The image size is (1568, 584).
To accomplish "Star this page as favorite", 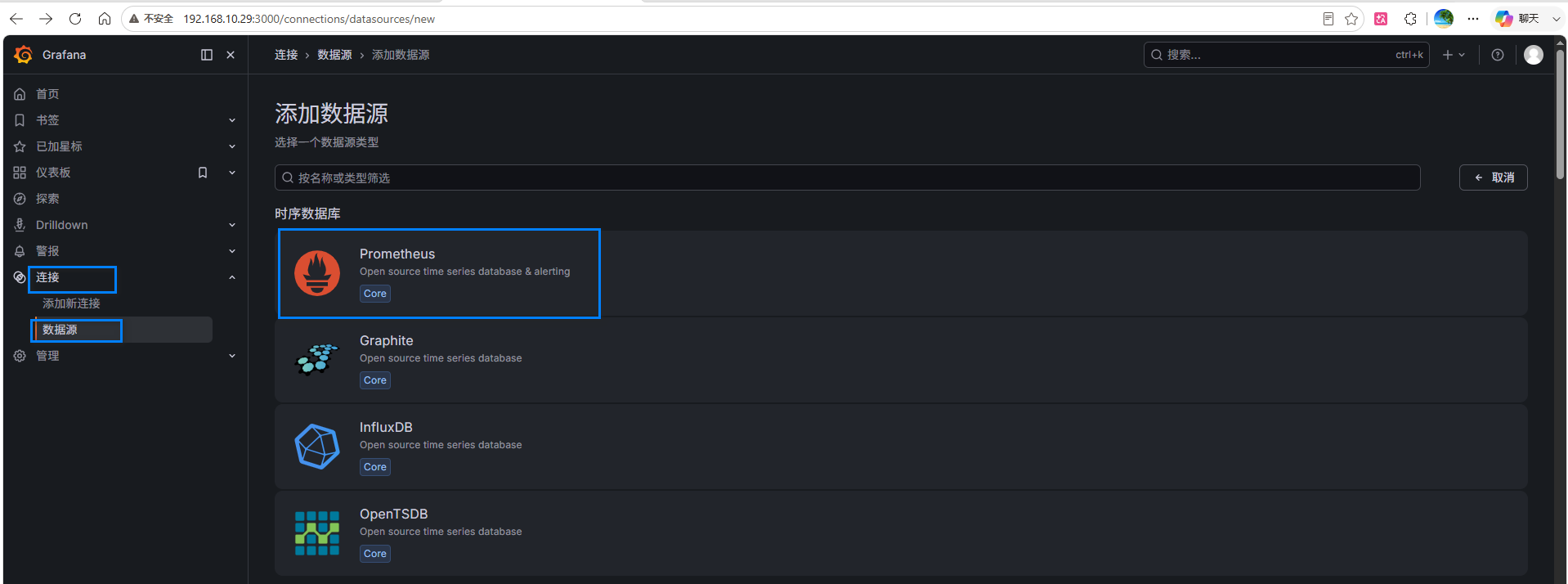I will point(1351,19).
